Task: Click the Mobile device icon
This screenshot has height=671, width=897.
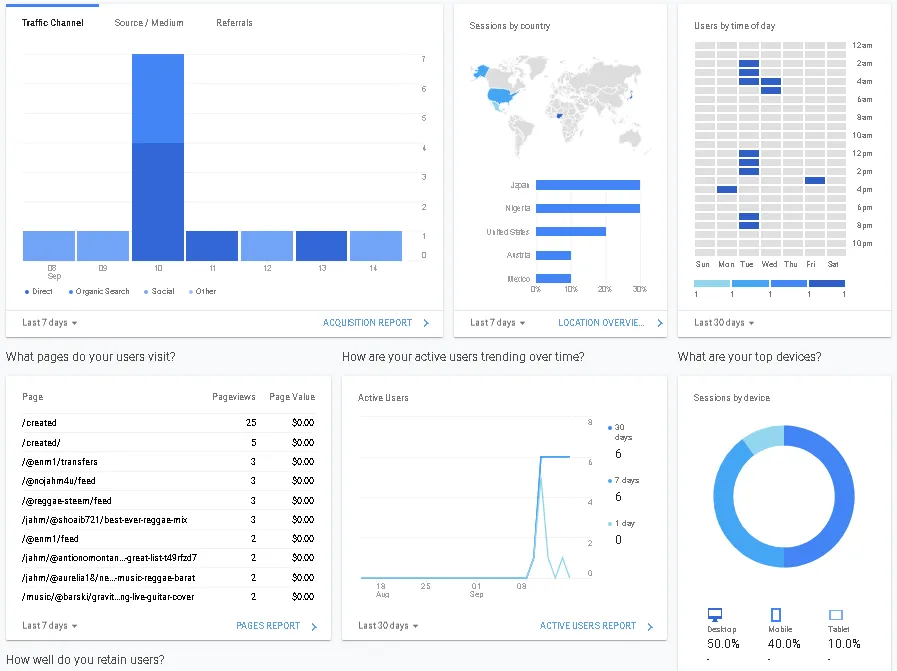Action: tap(775, 616)
